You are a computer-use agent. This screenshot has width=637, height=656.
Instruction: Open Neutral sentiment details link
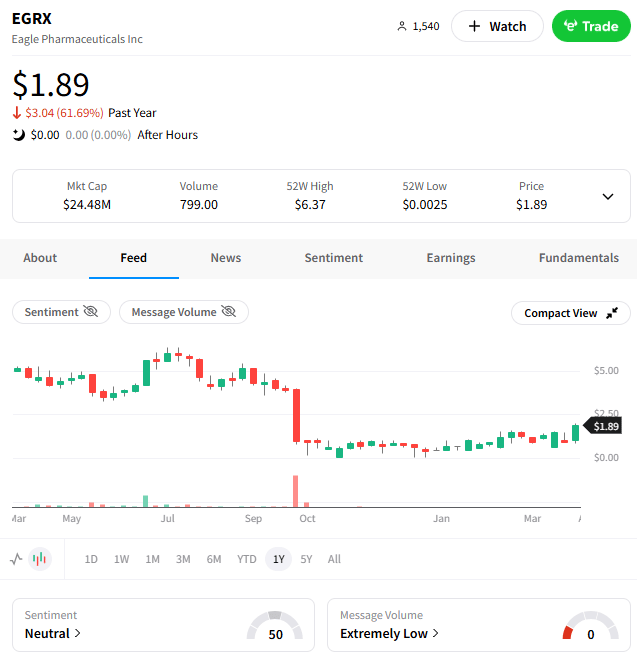coord(53,633)
